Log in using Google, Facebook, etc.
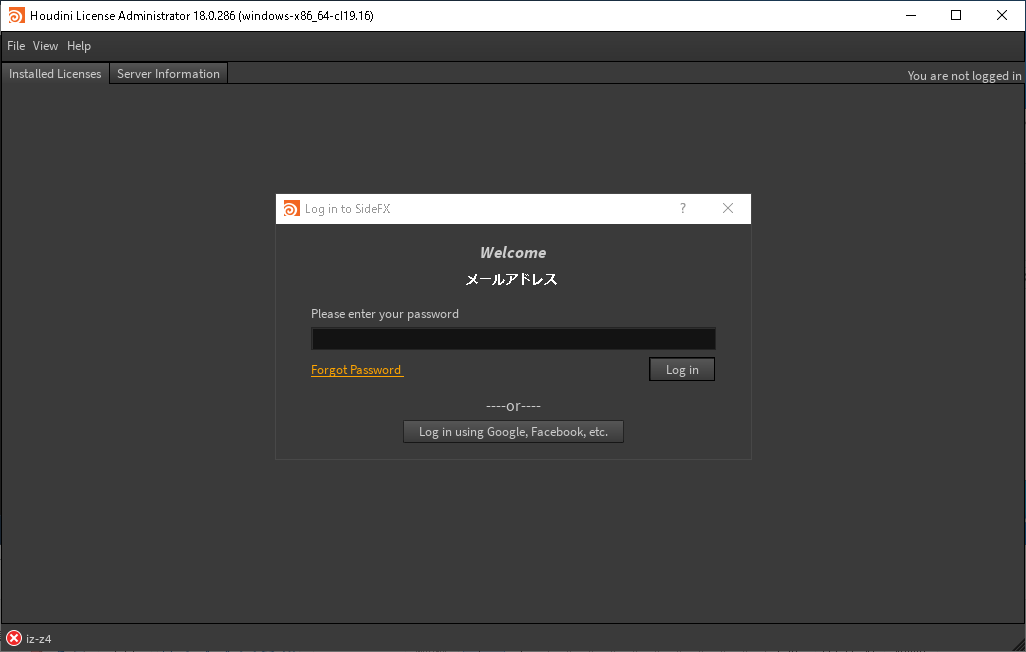1026x652 pixels. [x=513, y=431]
